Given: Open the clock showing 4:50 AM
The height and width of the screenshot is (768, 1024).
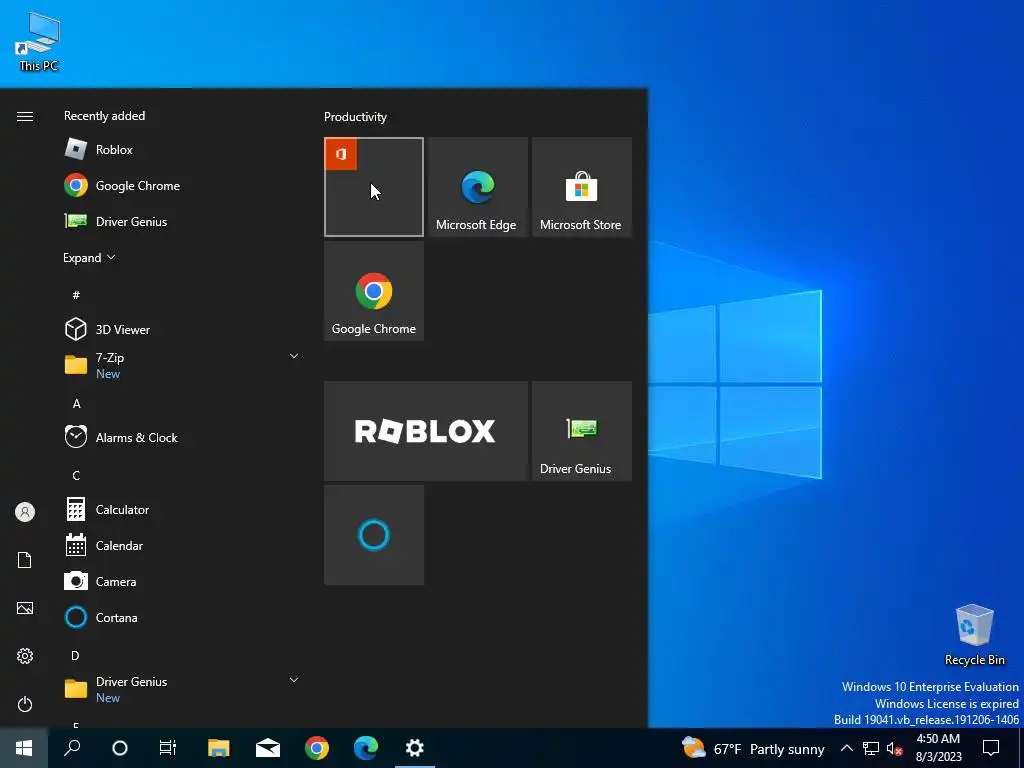Looking at the screenshot, I should coord(938,748).
